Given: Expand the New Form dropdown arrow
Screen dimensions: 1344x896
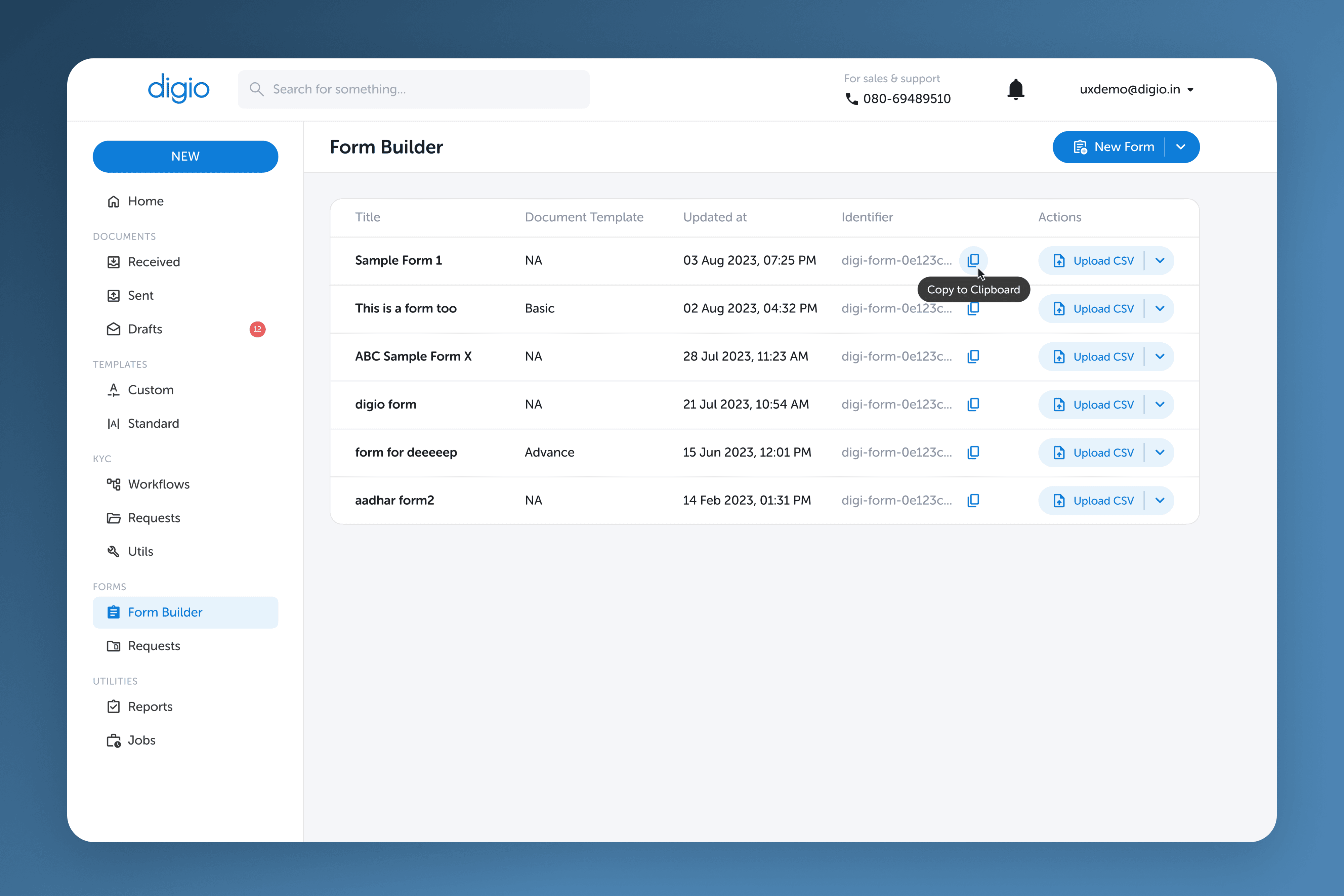Looking at the screenshot, I should 1181,147.
